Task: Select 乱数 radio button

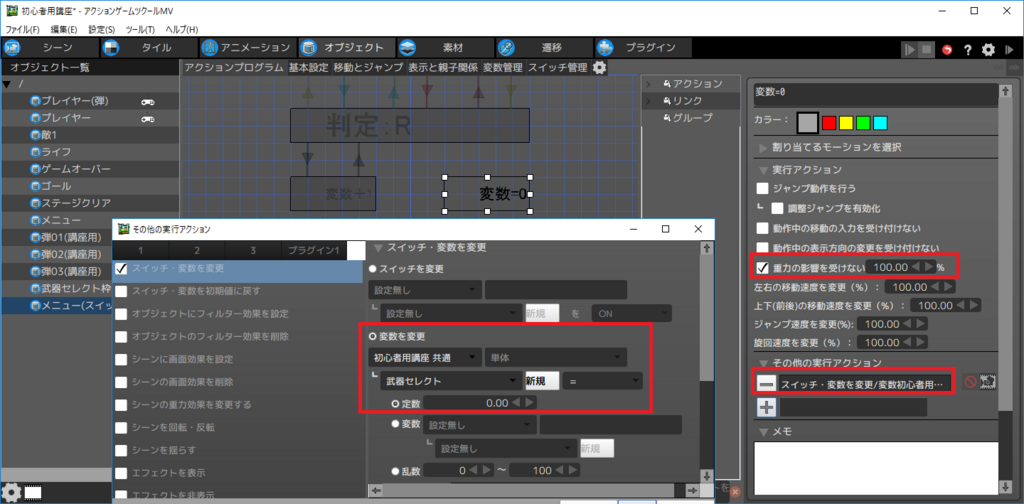Action: (x=394, y=470)
